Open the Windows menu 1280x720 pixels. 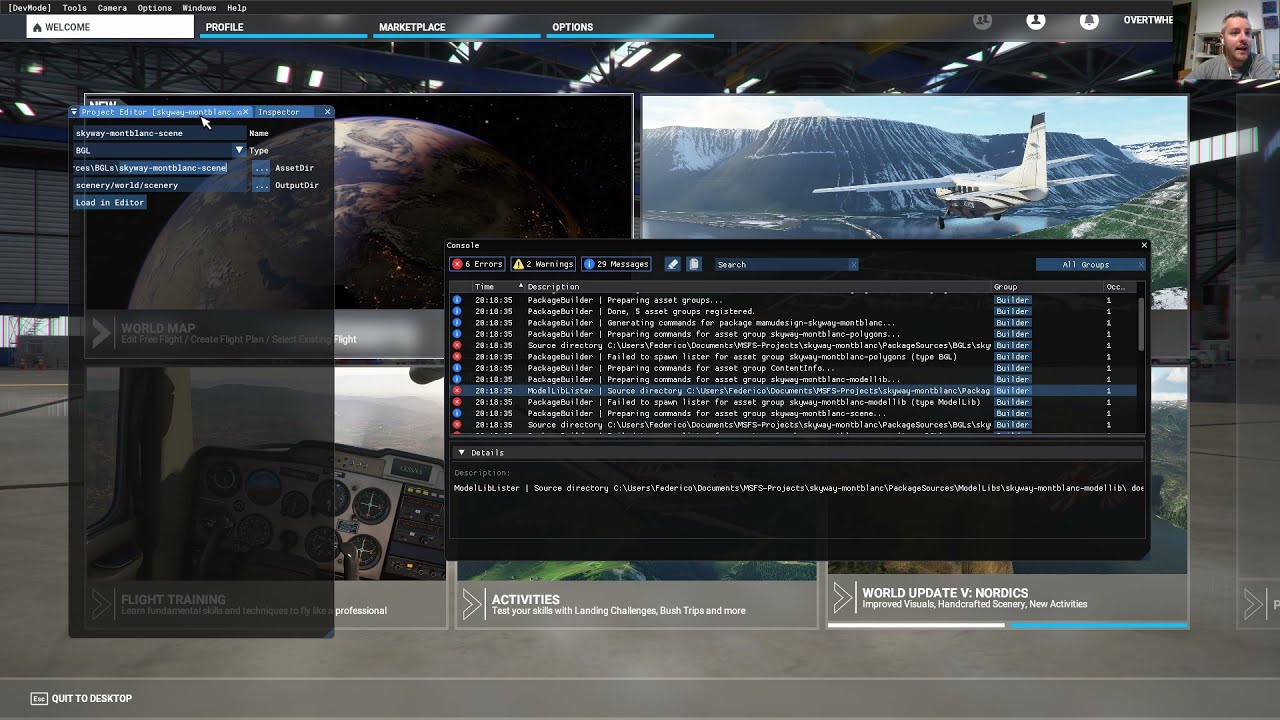point(199,8)
